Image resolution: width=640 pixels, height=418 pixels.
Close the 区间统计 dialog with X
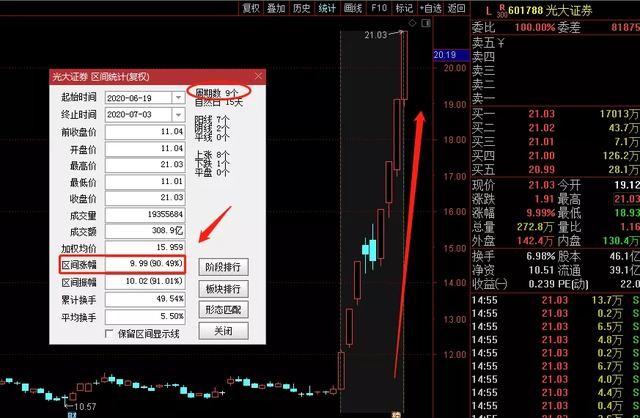tap(258, 76)
